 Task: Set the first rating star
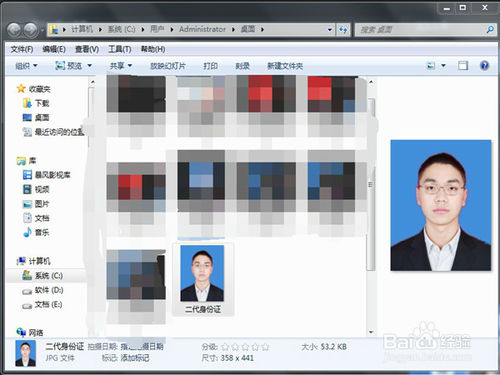[x=225, y=347]
